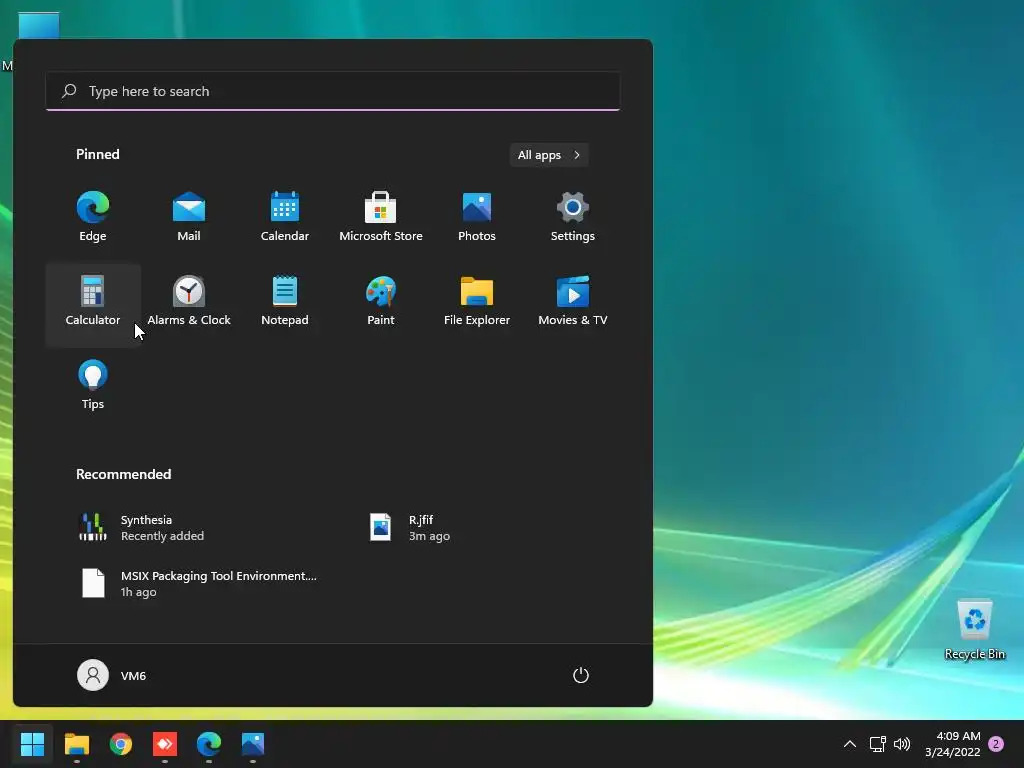Open the Tips app
The image size is (1024, 768).
pyautogui.click(x=93, y=385)
